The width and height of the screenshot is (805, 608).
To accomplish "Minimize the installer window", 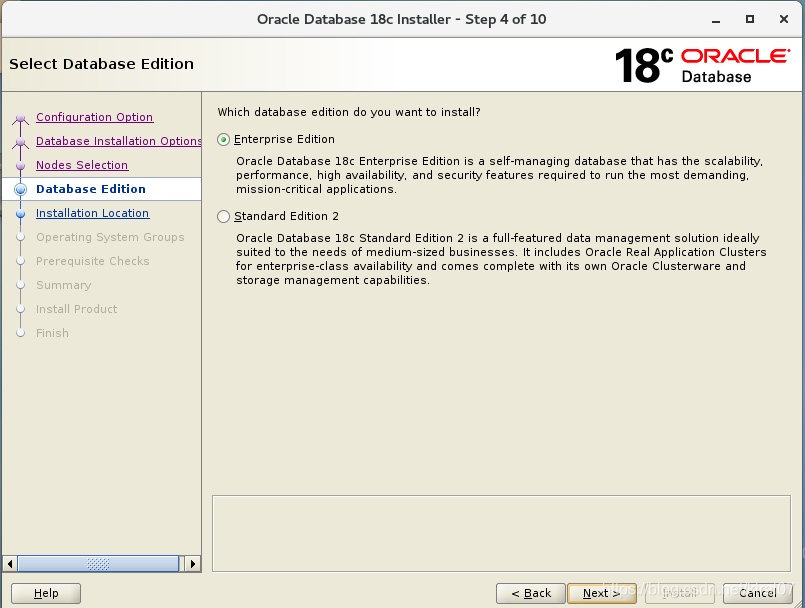I will [716, 20].
